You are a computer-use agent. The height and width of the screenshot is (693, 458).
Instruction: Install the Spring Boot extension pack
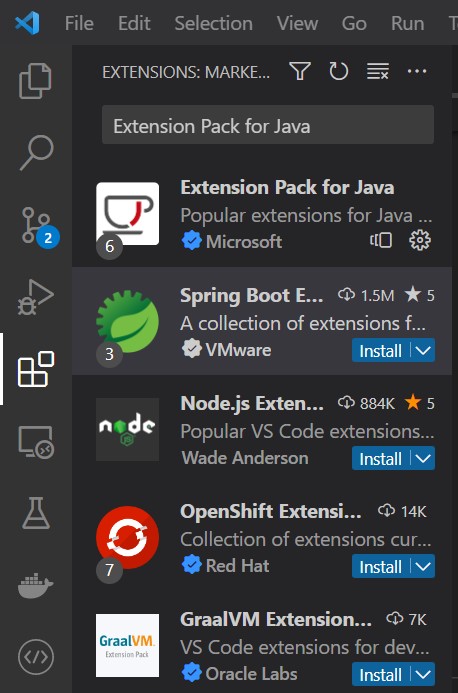(x=382, y=350)
